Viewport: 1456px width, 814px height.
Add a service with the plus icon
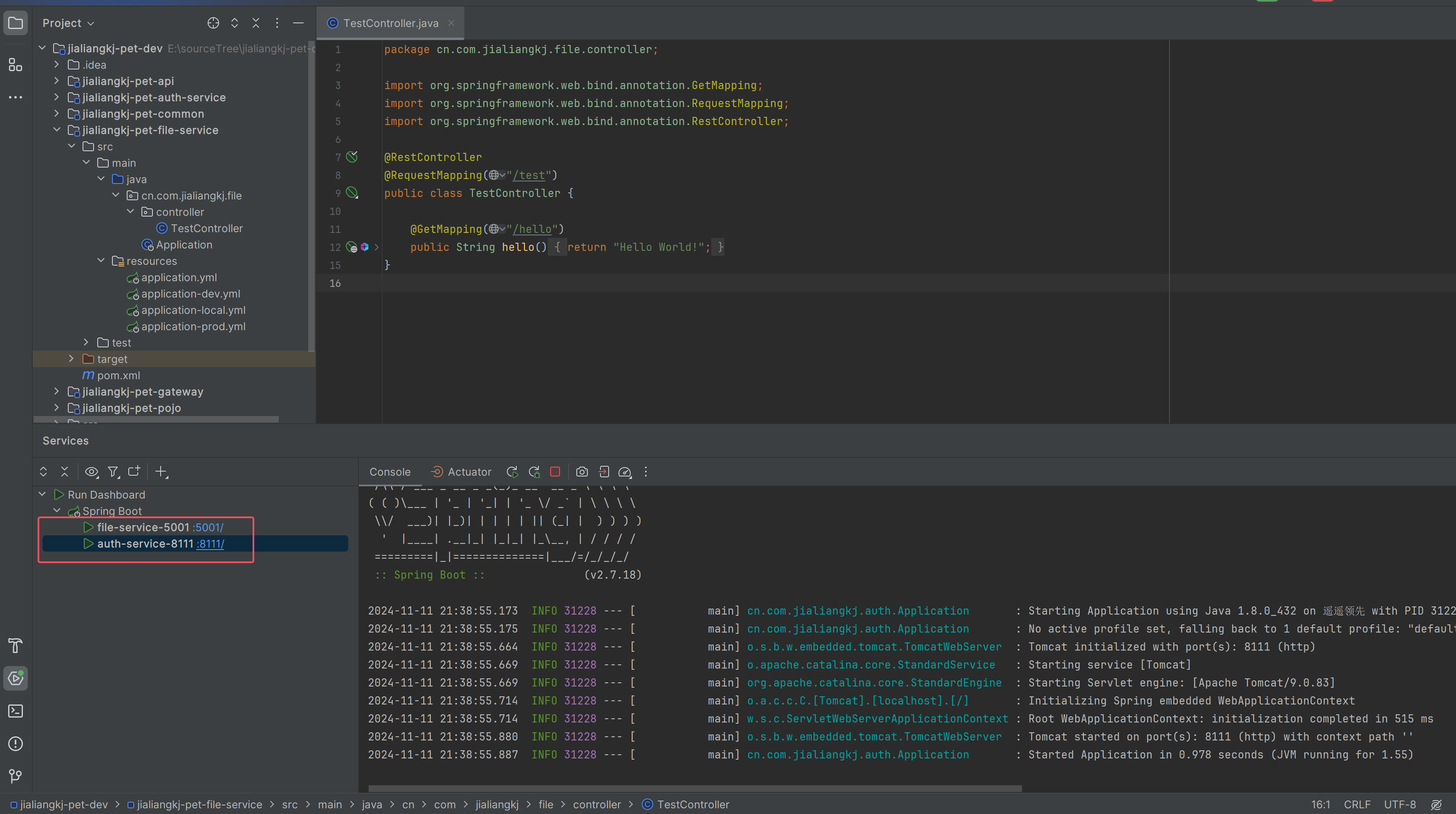tap(161, 471)
